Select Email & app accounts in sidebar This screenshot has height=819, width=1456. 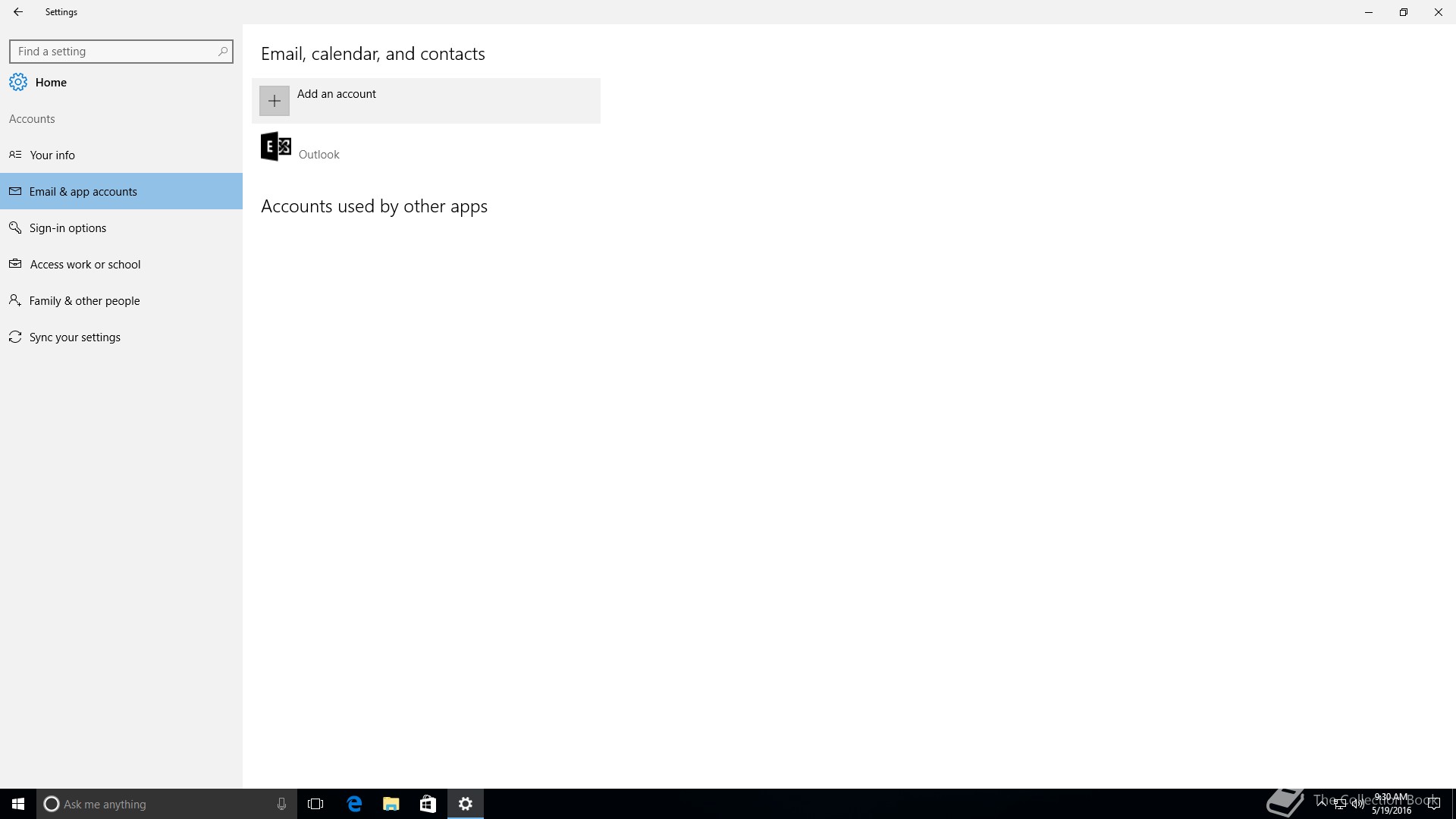click(83, 191)
